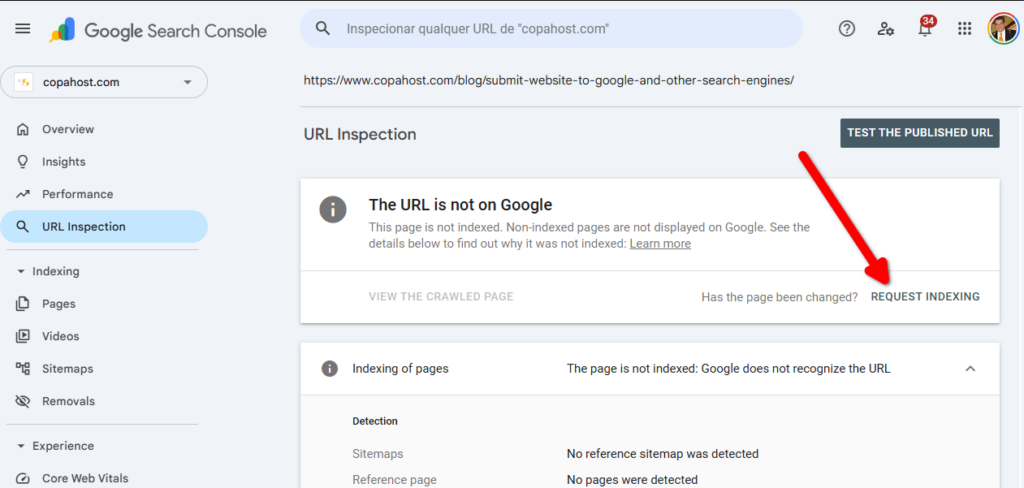Image resolution: width=1024 pixels, height=488 pixels.
Task: Click 'The URL is not on Google' heading
Action: 460,204
